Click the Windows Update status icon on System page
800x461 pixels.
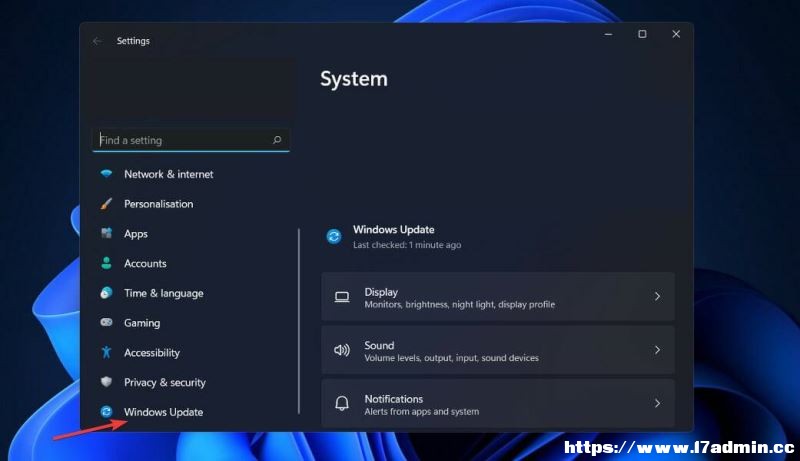point(334,237)
